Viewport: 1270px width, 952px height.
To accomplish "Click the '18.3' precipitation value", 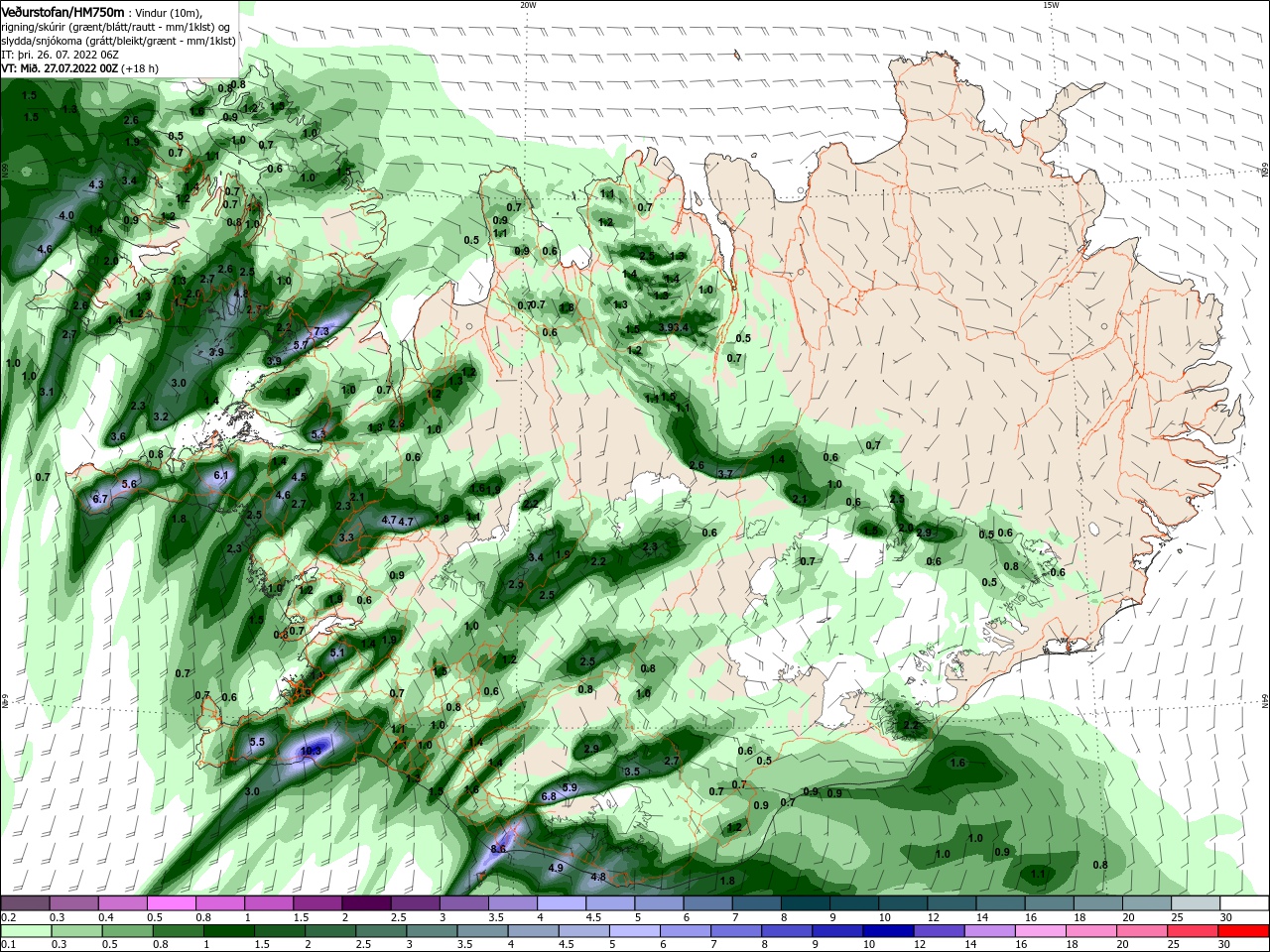I will point(311,752).
